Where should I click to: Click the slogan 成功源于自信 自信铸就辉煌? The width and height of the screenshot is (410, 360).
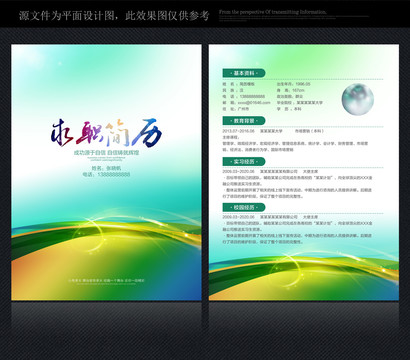tap(106, 153)
